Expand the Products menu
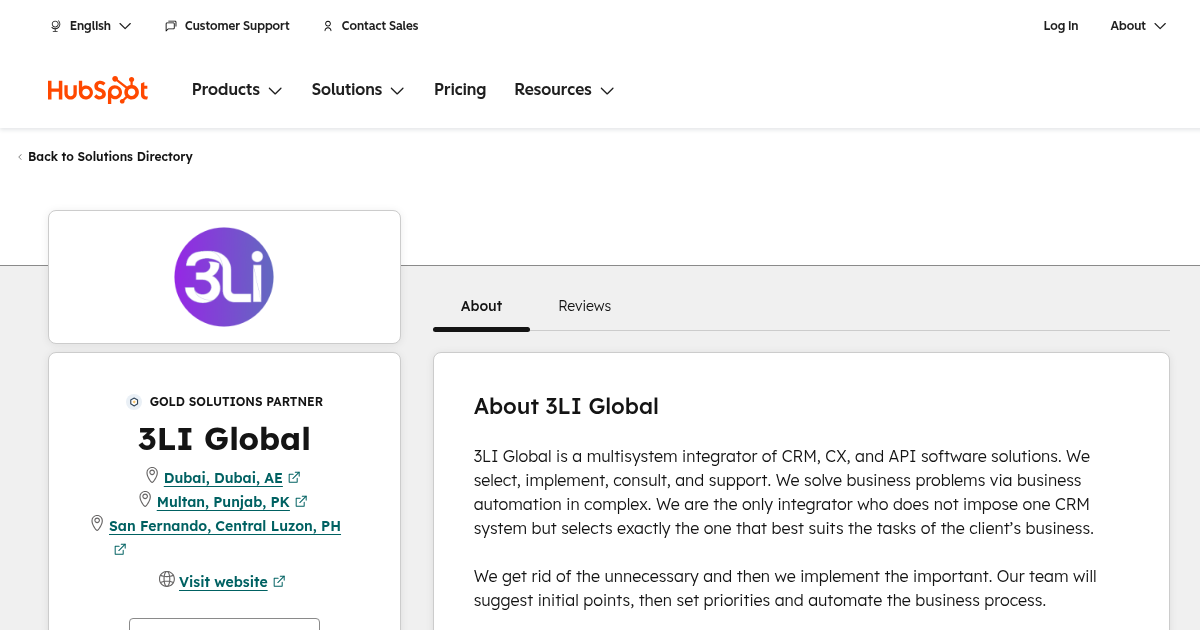 (x=237, y=90)
